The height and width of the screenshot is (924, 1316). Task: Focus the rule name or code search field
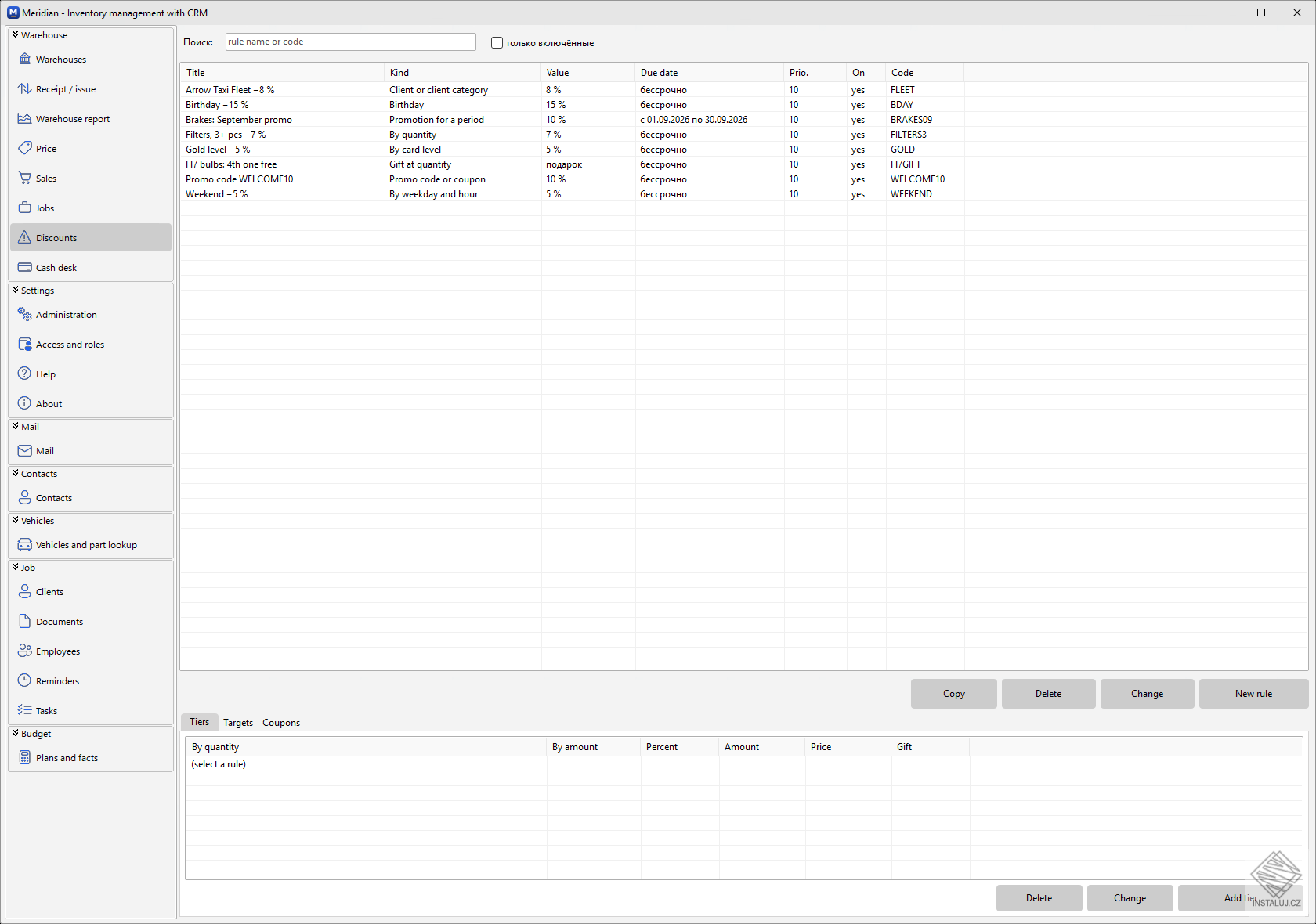point(350,42)
